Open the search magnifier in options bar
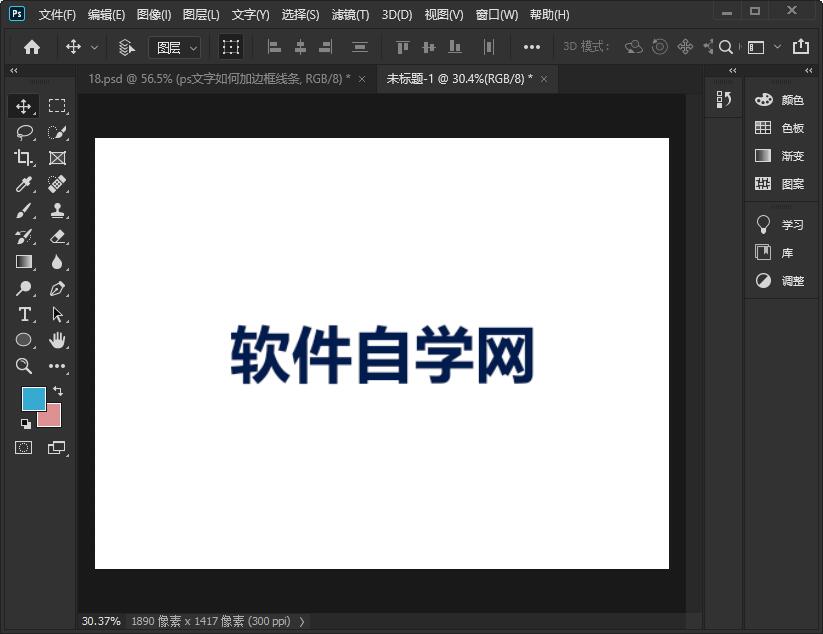Image resolution: width=823 pixels, height=634 pixels. (x=726, y=47)
